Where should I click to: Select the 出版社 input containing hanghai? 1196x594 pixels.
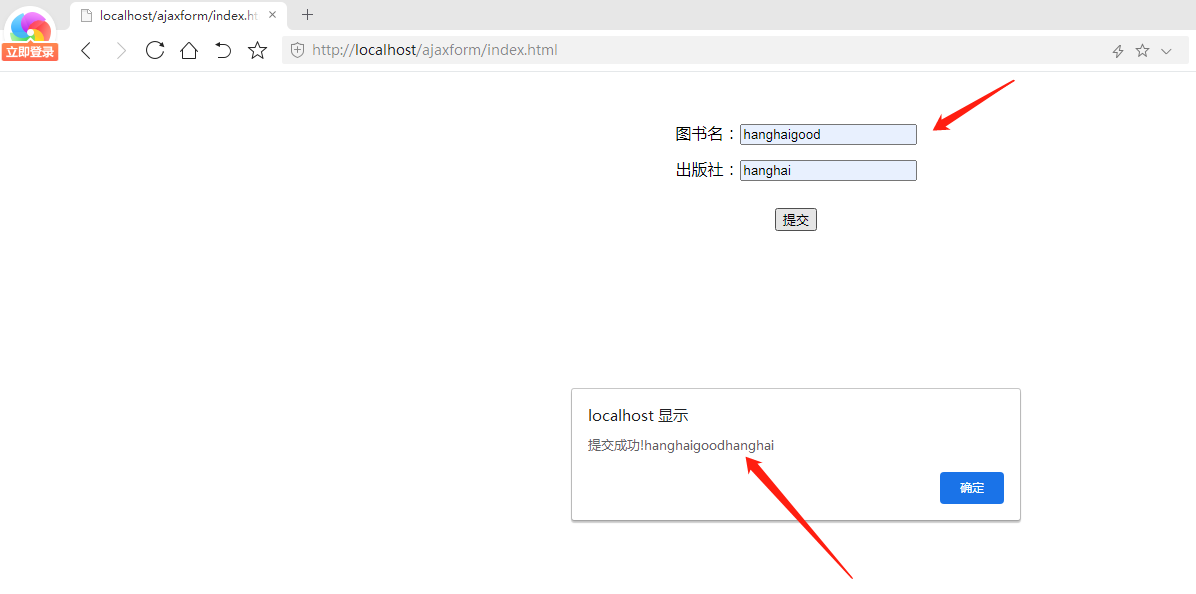pyautogui.click(x=827, y=170)
